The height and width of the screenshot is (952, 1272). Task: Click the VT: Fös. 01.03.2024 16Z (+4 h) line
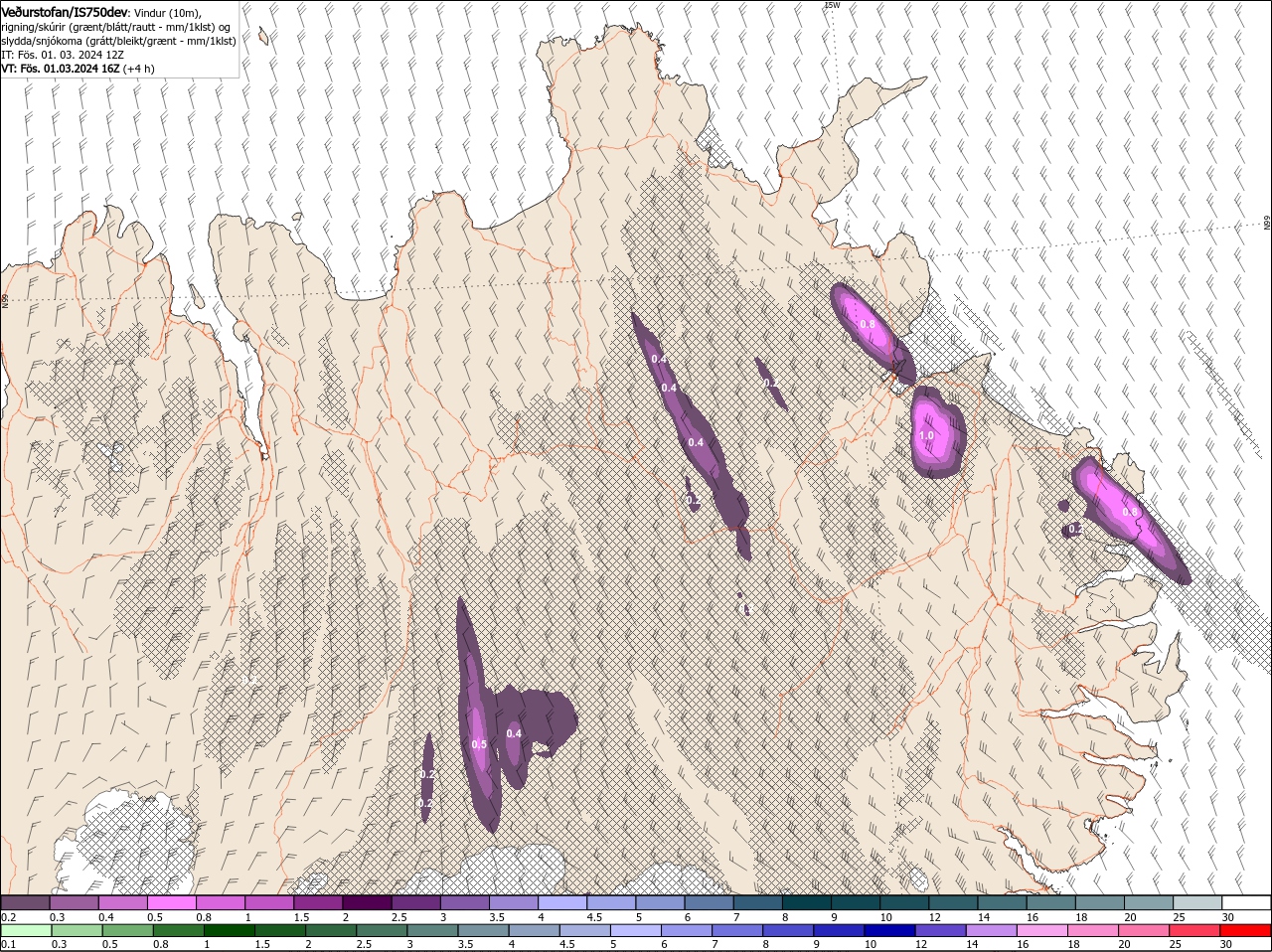coord(78,69)
